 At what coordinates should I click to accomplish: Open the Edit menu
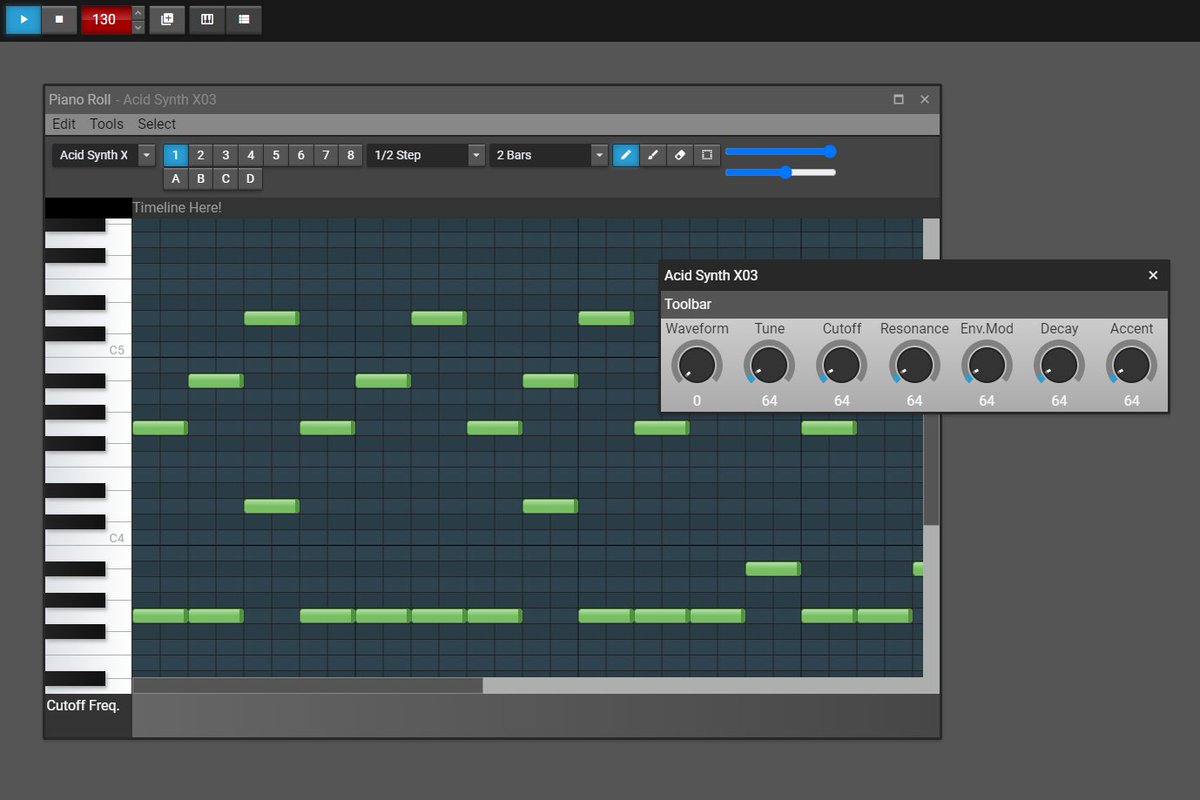point(64,124)
